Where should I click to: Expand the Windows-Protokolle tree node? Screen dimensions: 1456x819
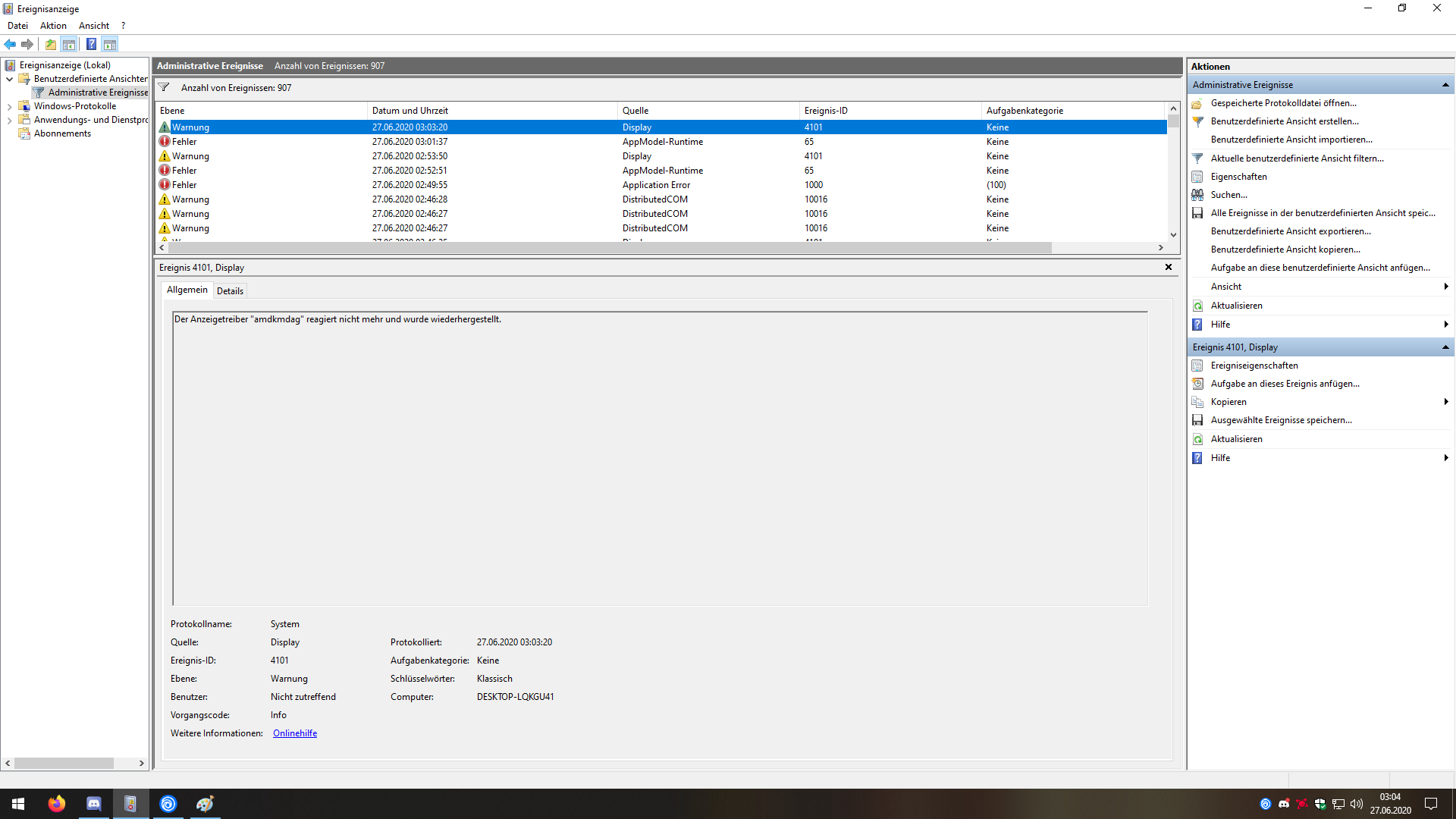coord(9,107)
